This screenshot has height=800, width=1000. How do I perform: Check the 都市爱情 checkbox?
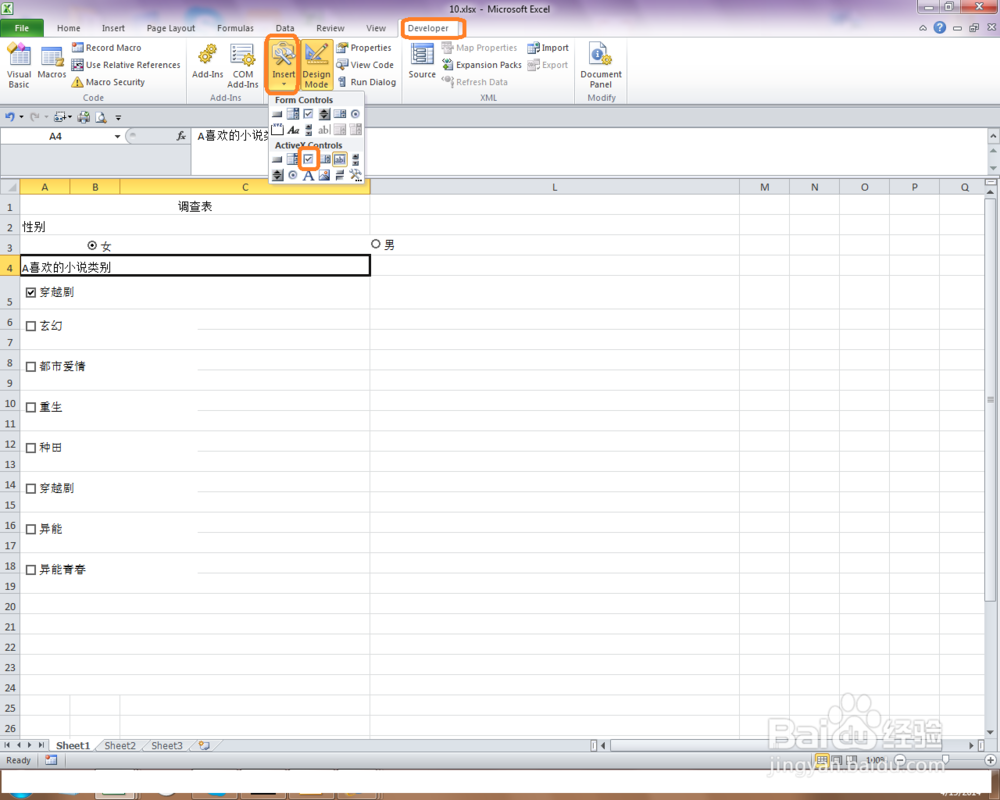point(31,367)
